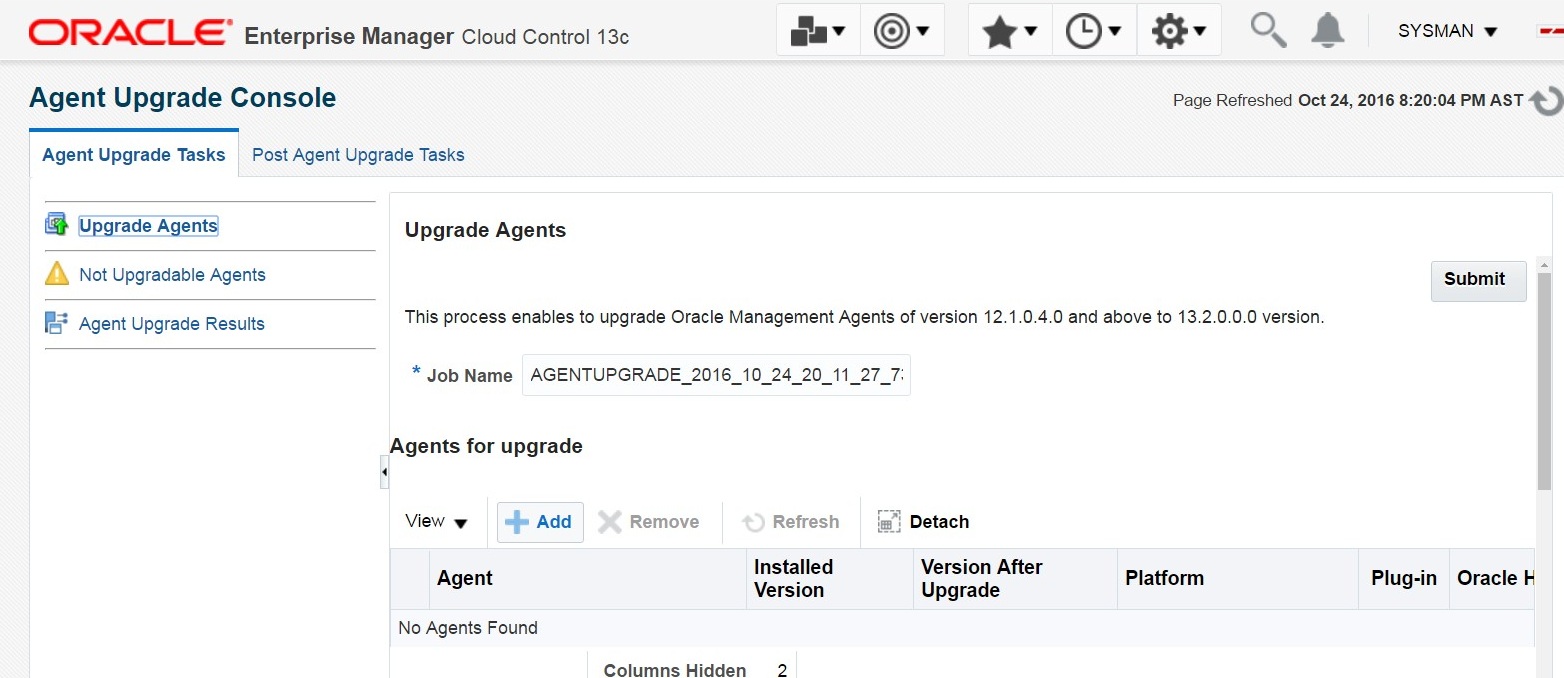Open the SYSMAN user dropdown

click(x=1448, y=31)
